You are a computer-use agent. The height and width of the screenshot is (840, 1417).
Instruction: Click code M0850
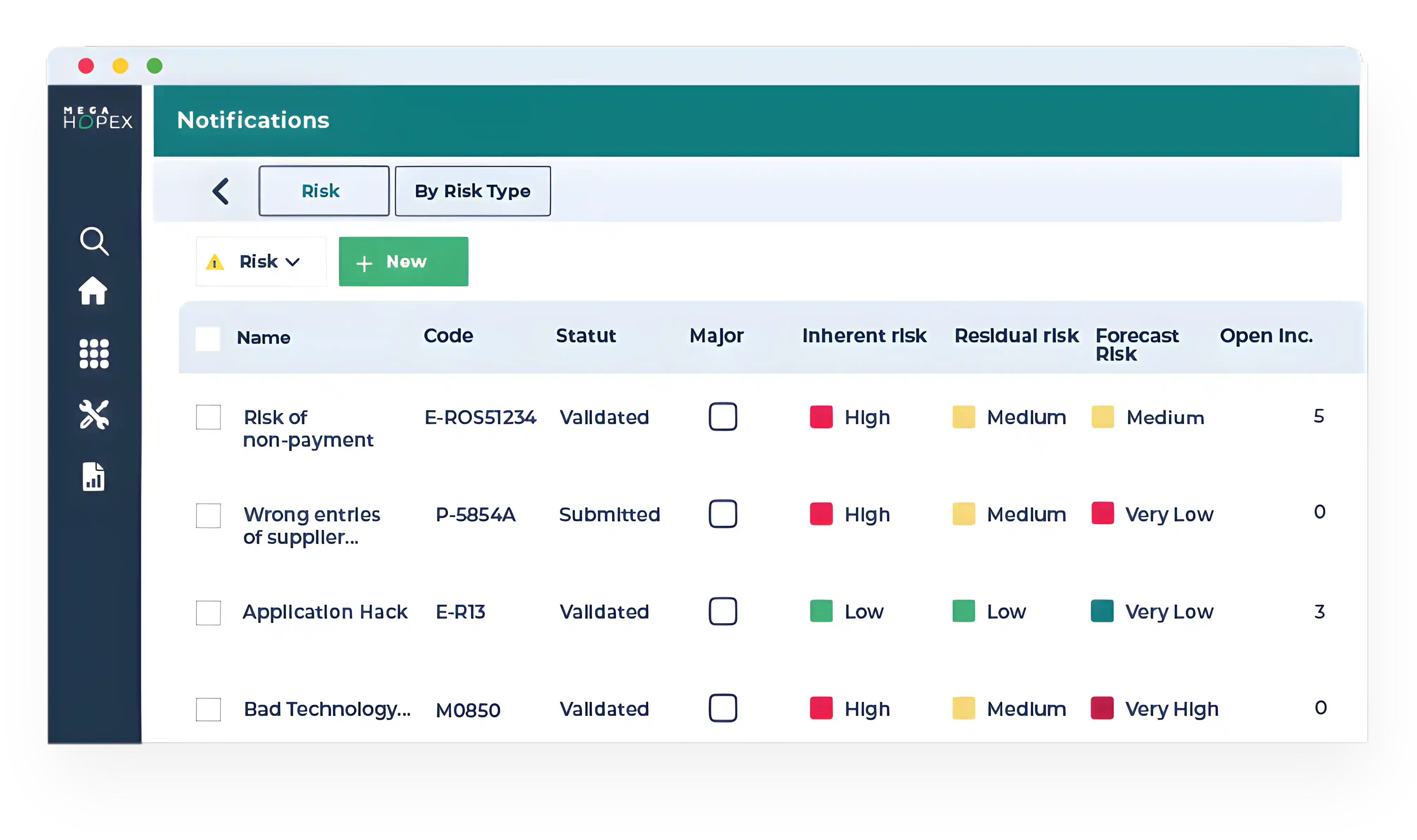point(468,710)
